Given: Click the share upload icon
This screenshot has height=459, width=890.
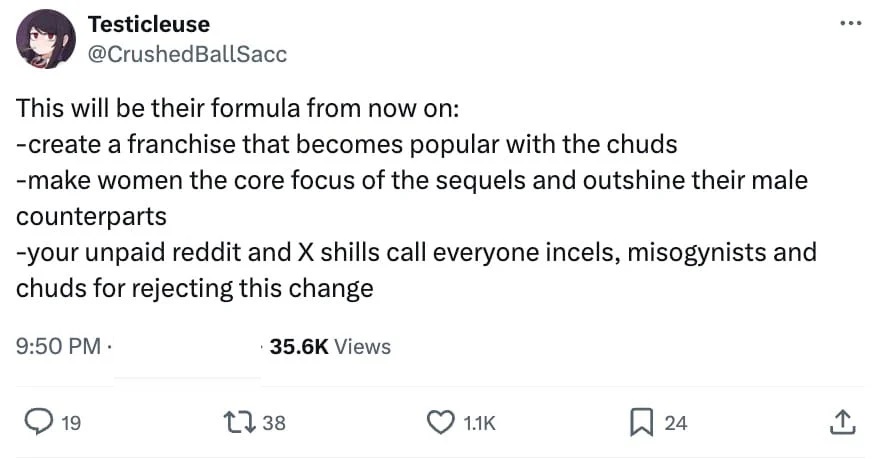Looking at the screenshot, I should 842,423.
